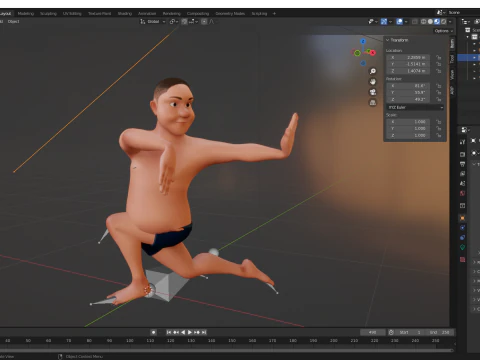This screenshot has height=360, width=480.
Task: Open the overlays settings dropdown arrow
Action: point(406,22)
